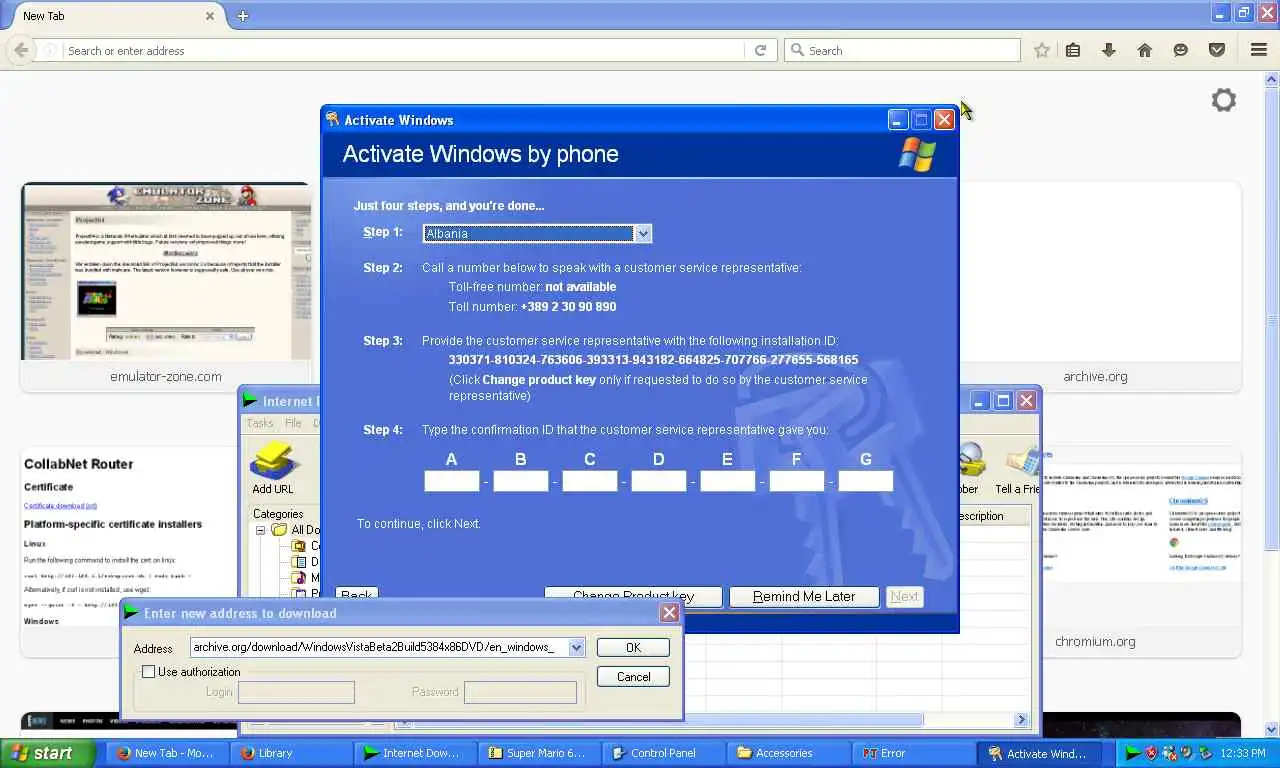Click Cancel in Enter new address dialog

click(633, 677)
